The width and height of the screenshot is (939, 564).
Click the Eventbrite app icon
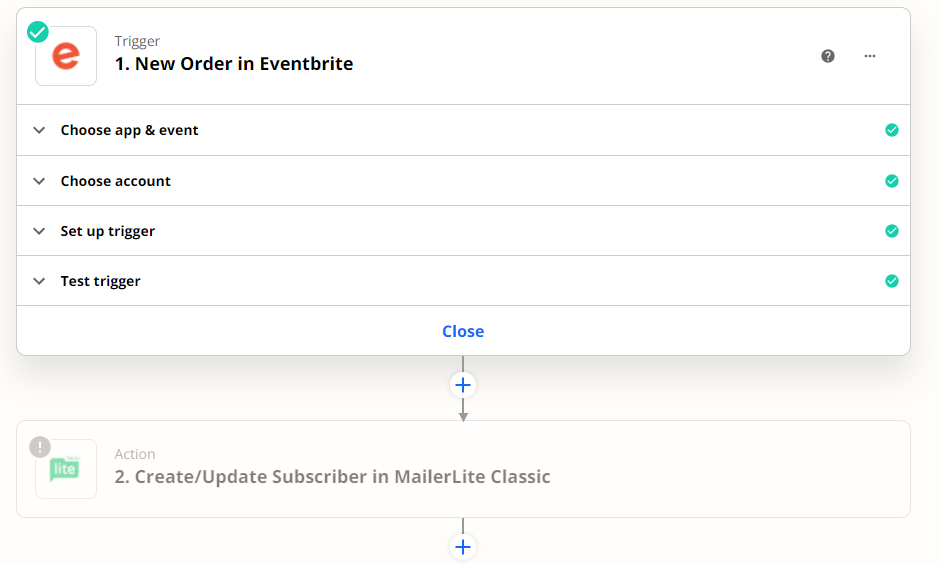[x=66, y=56]
